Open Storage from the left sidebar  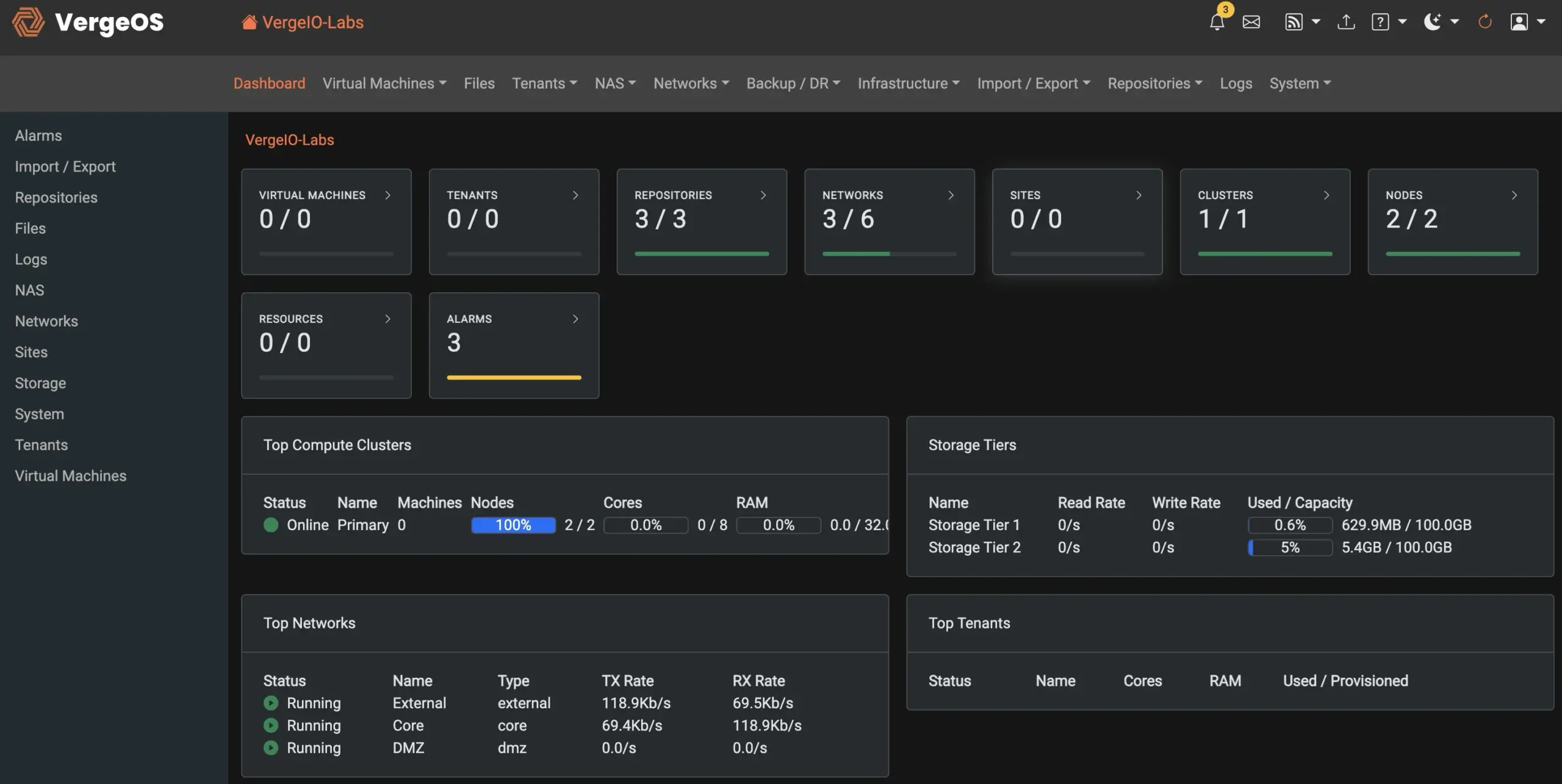[x=40, y=383]
